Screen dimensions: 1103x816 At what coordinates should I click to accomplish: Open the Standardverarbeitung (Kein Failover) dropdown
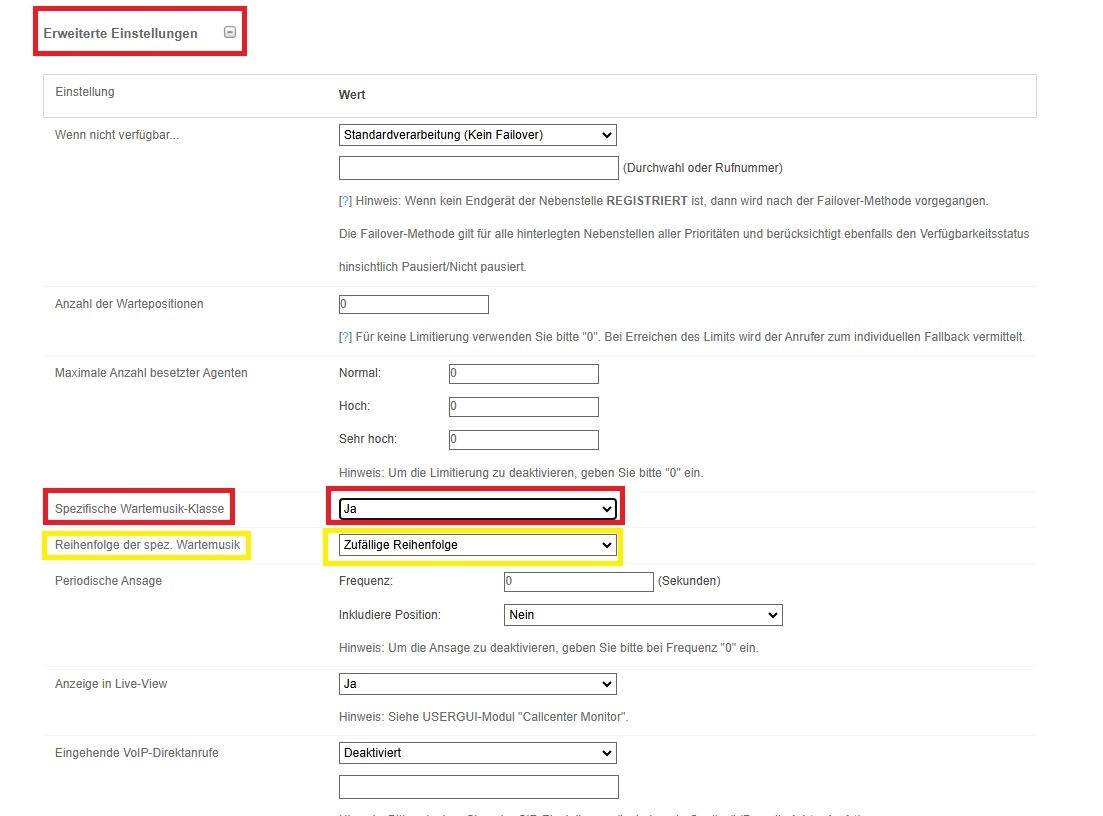(477, 135)
